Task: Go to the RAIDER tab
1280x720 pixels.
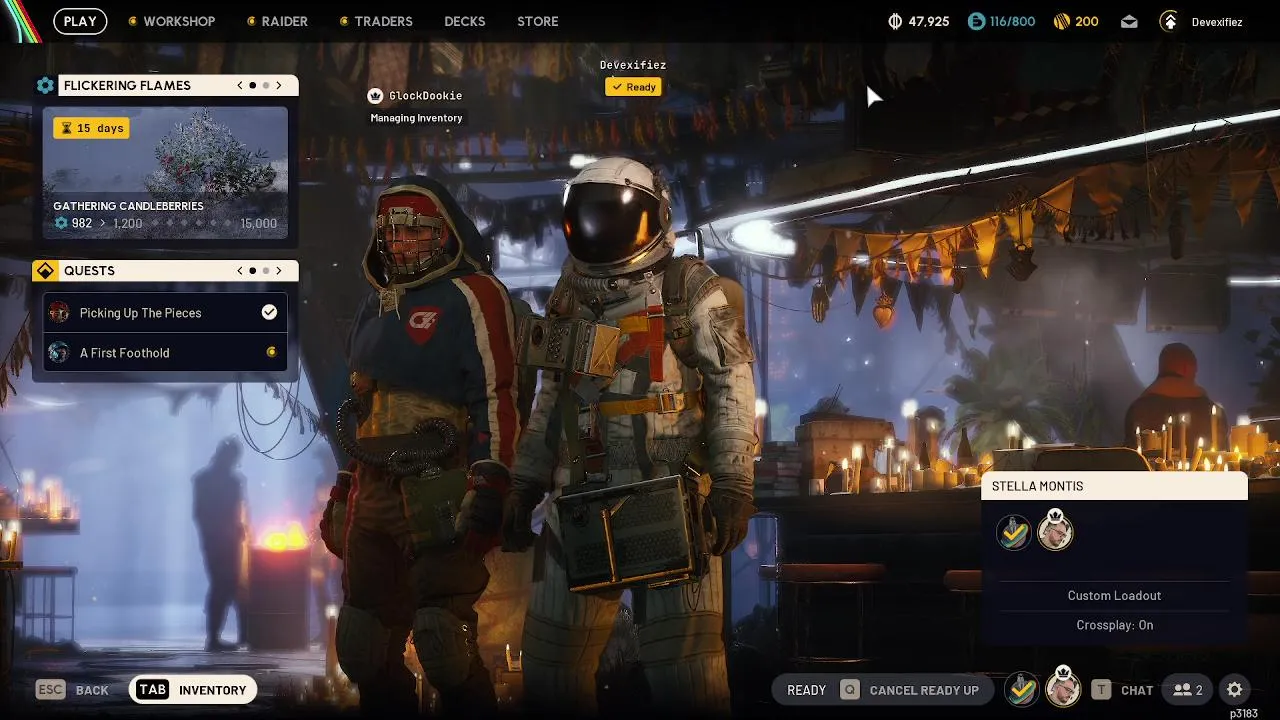Action: click(x=285, y=21)
